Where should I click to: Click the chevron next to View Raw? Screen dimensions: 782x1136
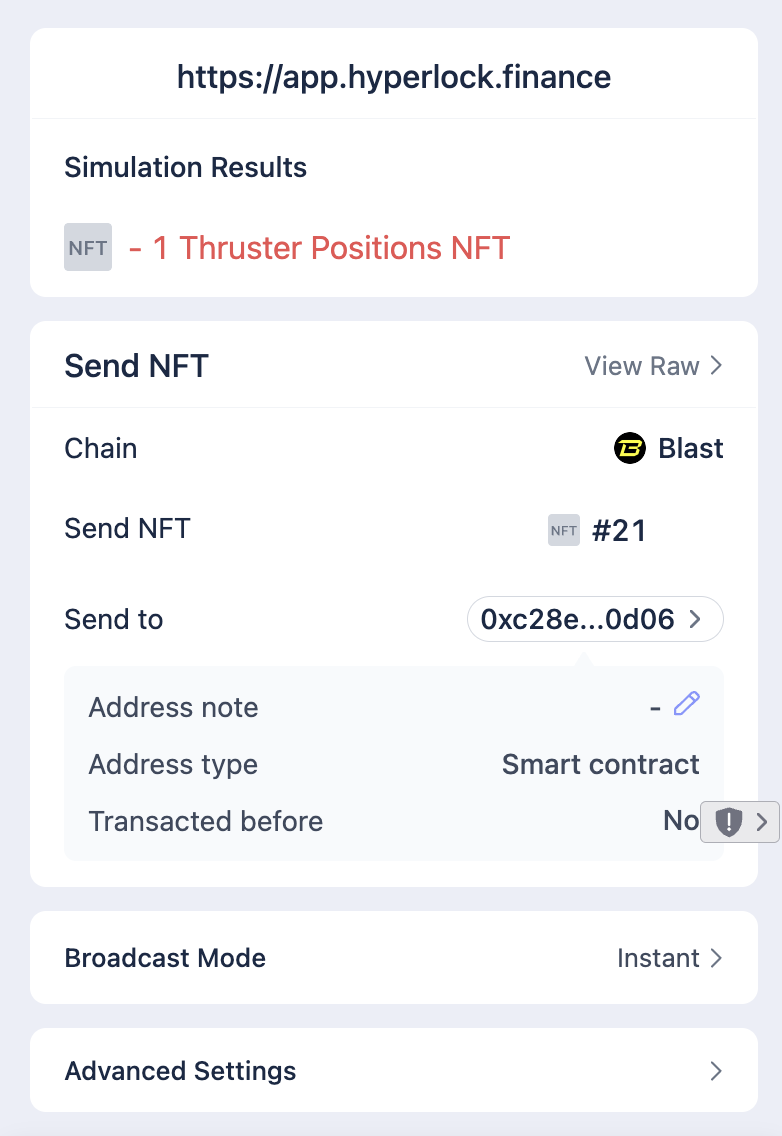tap(716, 366)
